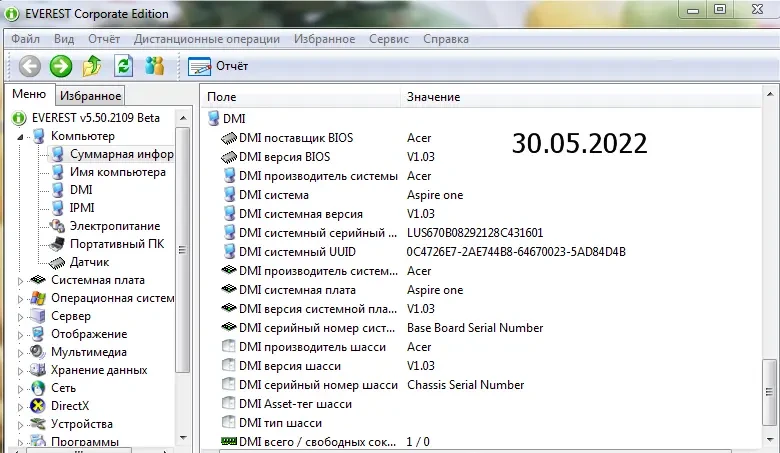Select EVEREST v5.50.2109 Beta root node

pyautogui.click(x=96, y=118)
